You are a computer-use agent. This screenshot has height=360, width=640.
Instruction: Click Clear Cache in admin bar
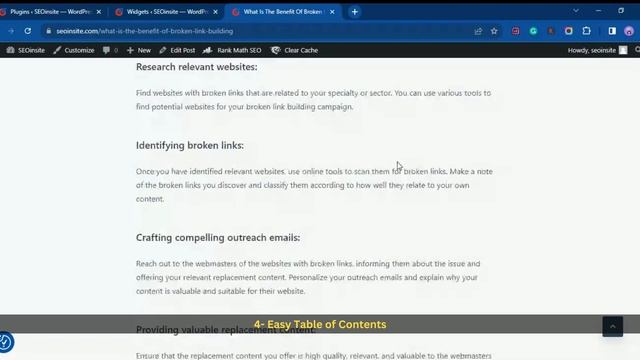point(294,50)
